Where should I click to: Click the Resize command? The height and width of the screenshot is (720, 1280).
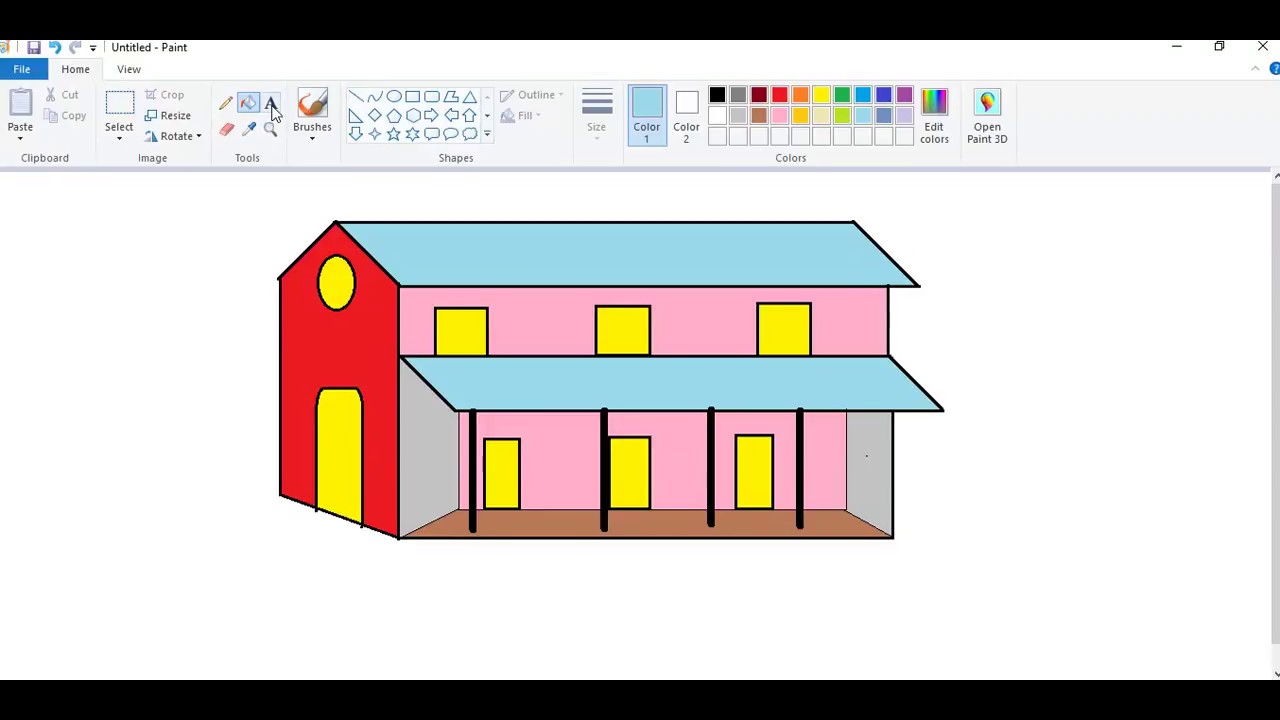(x=175, y=115)
